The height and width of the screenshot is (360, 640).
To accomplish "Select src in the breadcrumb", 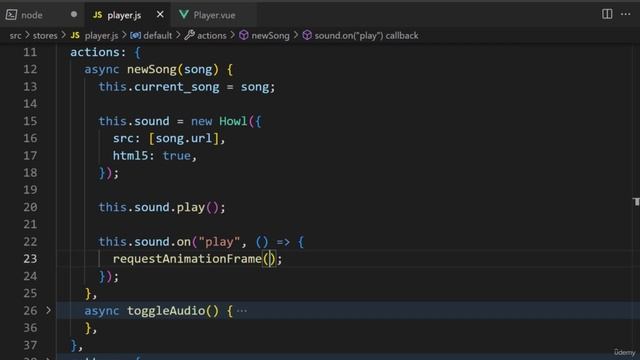I will click(16, 36).
